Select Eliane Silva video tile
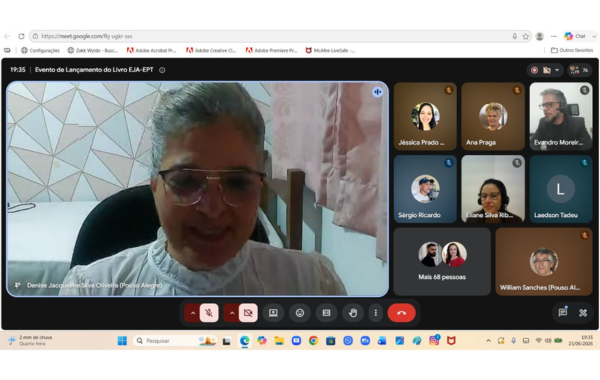The image size is (600, 380). (493, 189)
